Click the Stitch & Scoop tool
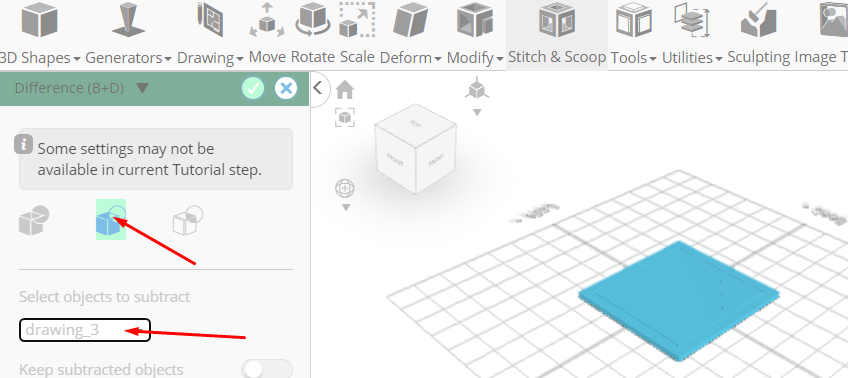Screen dimensions: 848x378 click(x=557, y=35)
